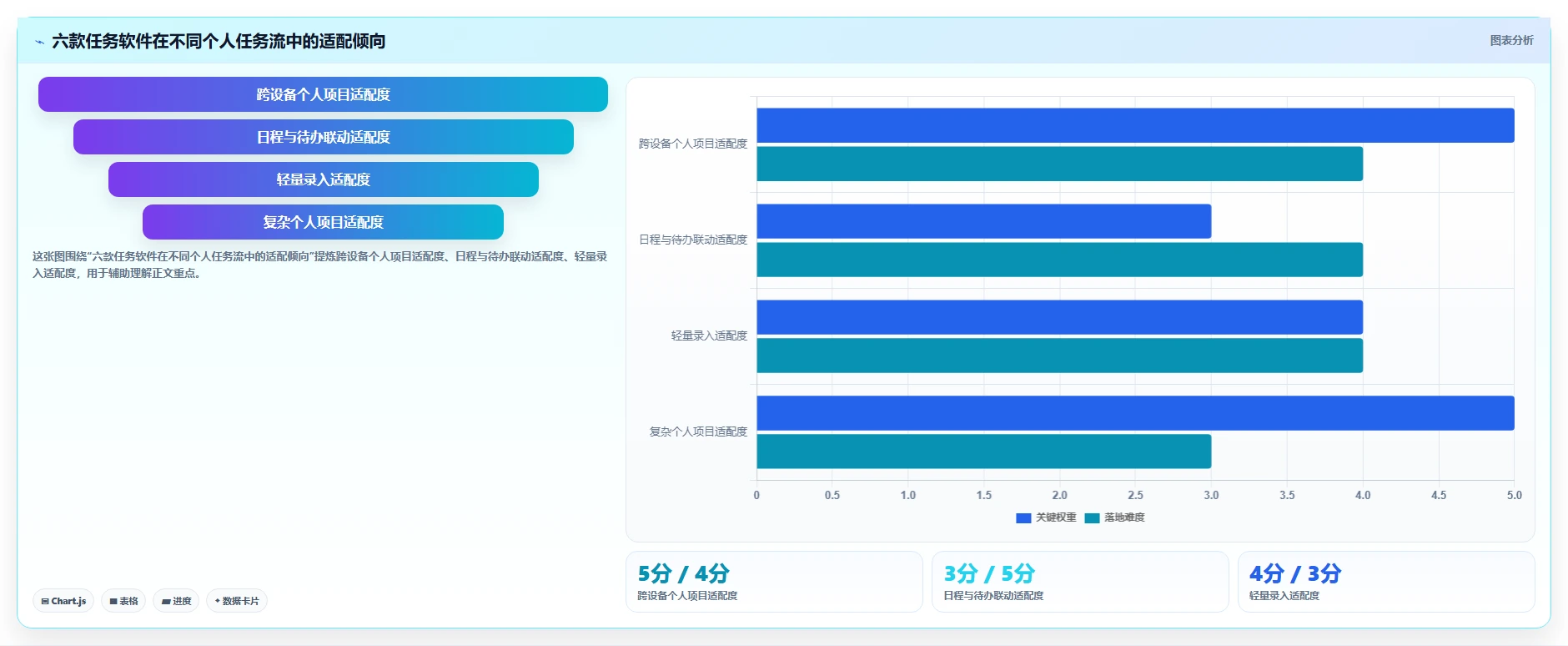Click the blue 关键权重 legend color swatch

point(1023,518)
